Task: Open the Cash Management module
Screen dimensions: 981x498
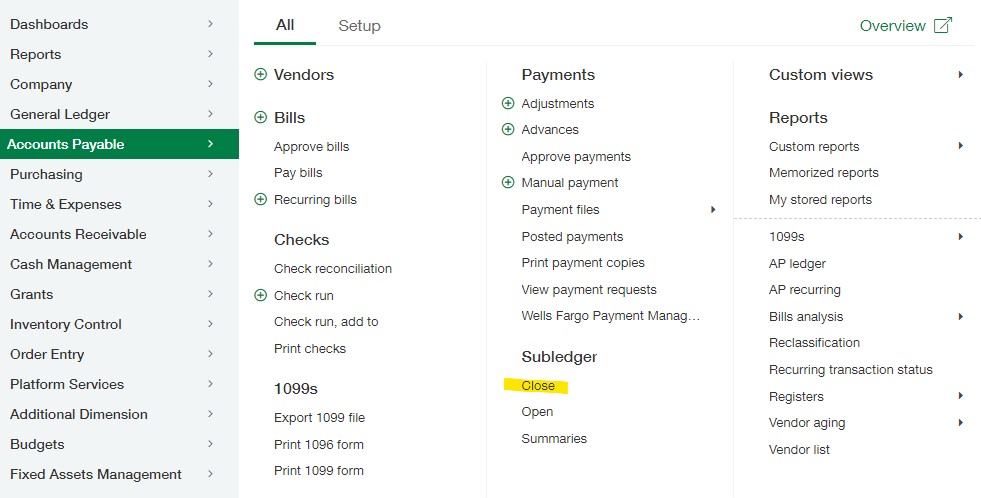Action: click(x=71, y=264)
